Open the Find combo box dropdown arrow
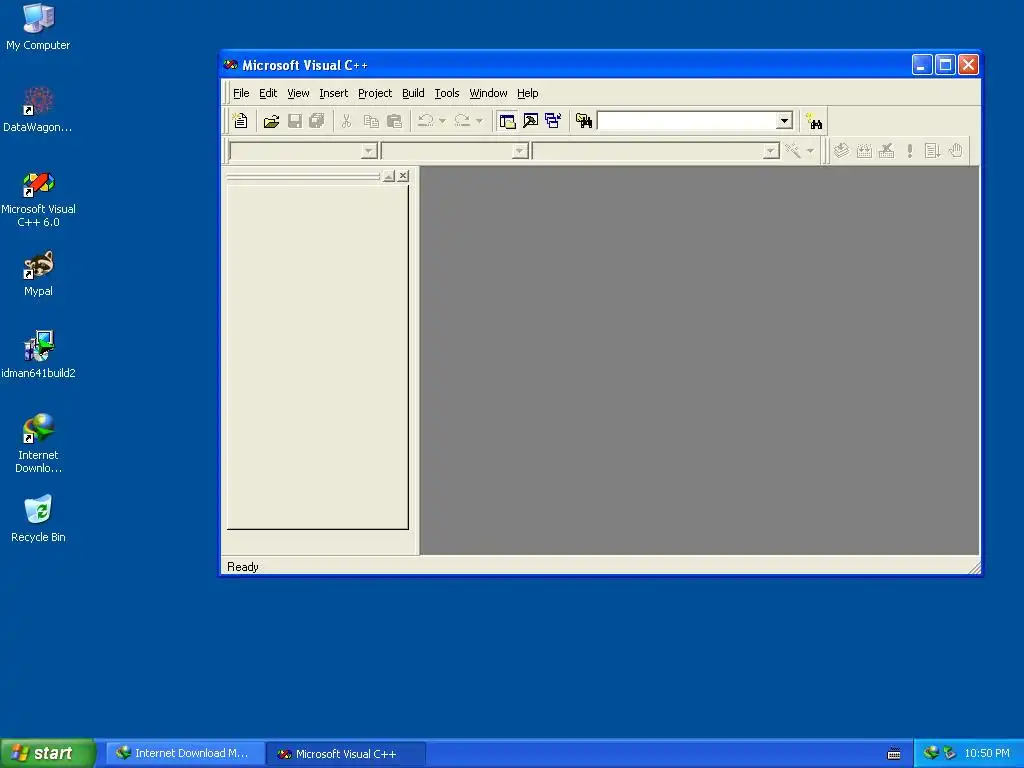1024x768 pixels. (x=784, y=121)
